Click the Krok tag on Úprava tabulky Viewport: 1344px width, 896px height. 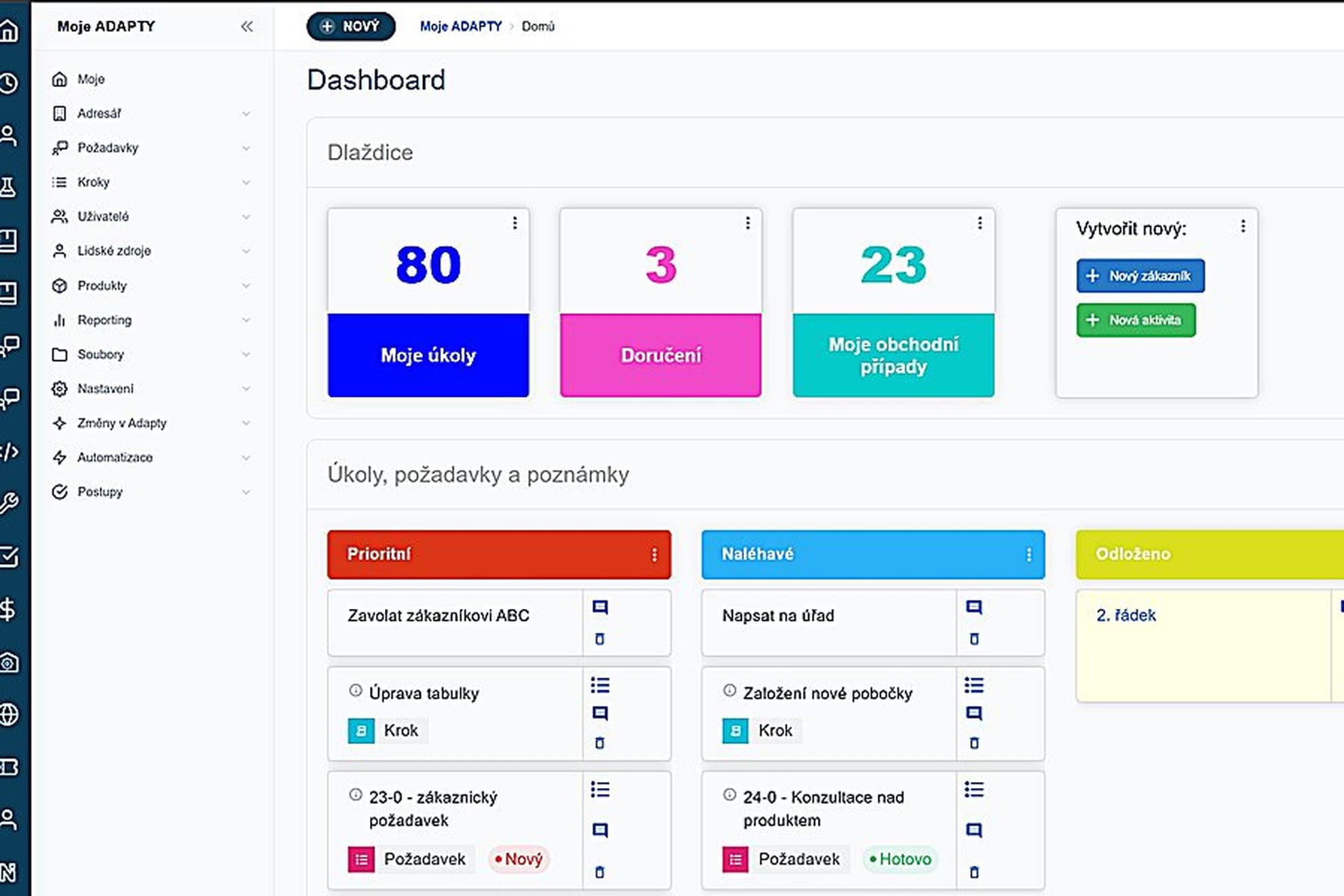[x=388, y=731]
